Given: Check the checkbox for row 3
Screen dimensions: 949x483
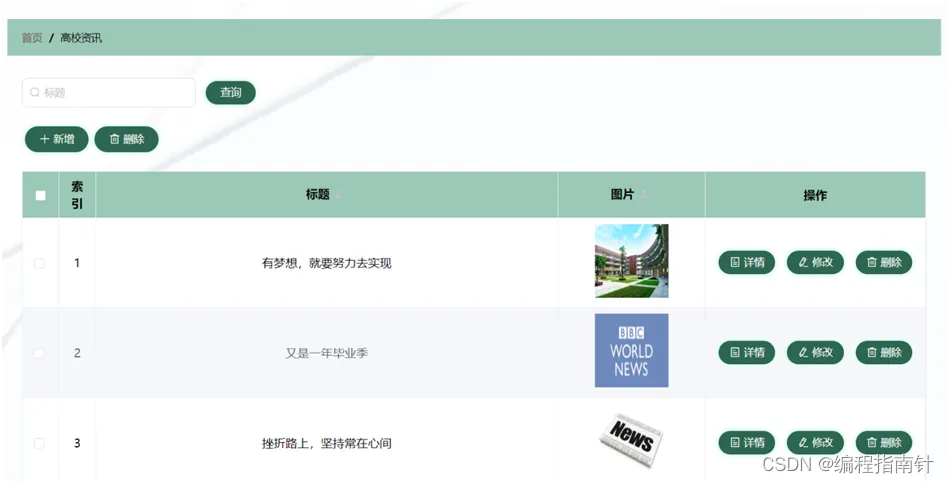Looking at the screenshot, I should click(39, 443).
